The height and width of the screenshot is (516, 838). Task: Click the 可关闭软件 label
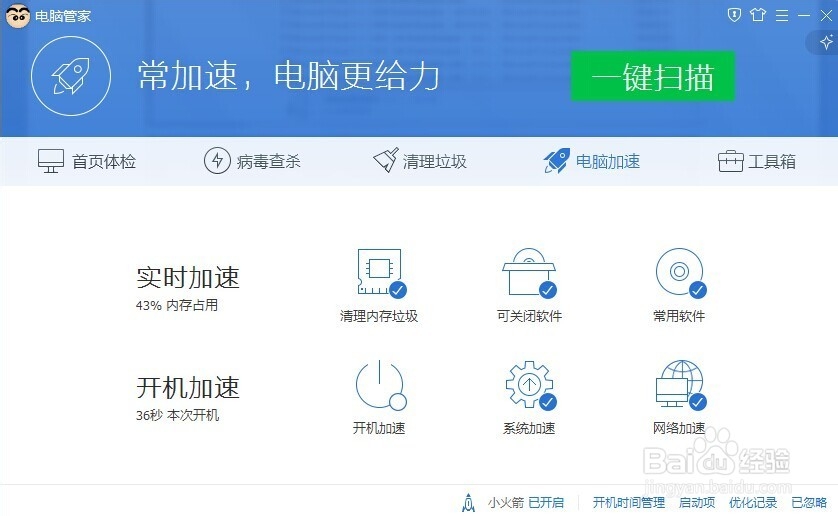pyautogui.click(x=529, y=316)
